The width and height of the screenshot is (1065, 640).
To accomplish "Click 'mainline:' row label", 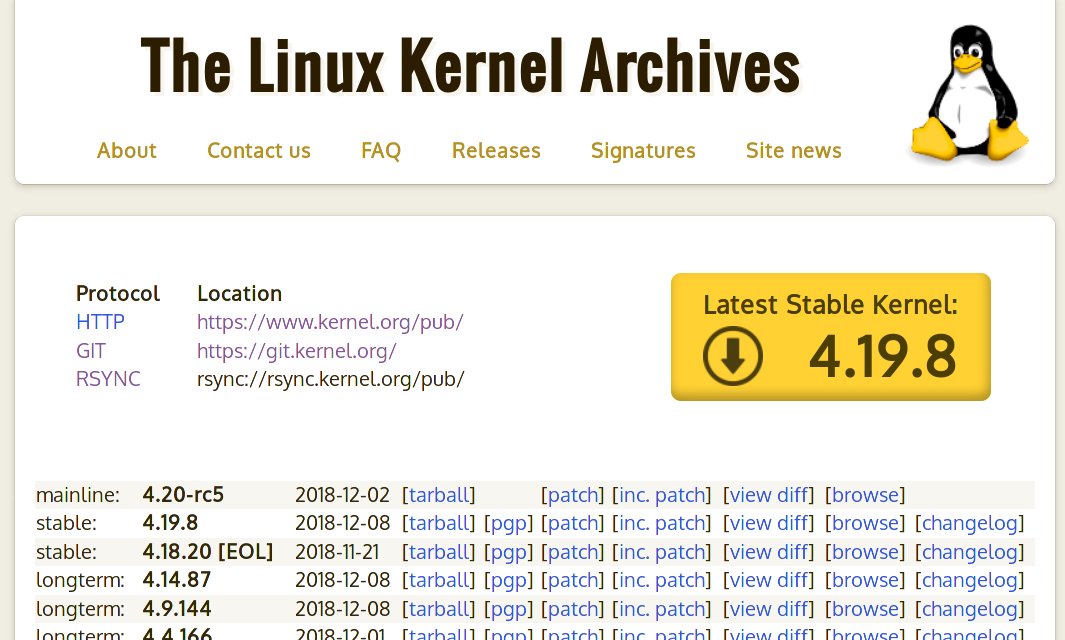I will tap(77, 495).
